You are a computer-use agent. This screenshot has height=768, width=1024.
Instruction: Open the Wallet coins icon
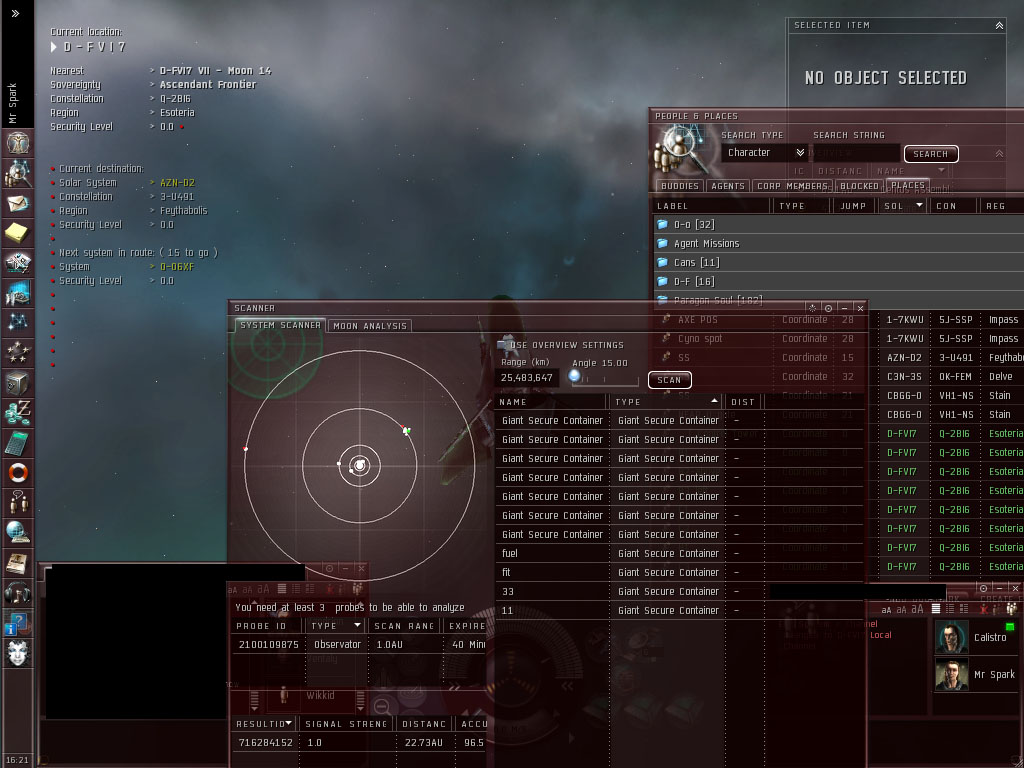[18, 413]
